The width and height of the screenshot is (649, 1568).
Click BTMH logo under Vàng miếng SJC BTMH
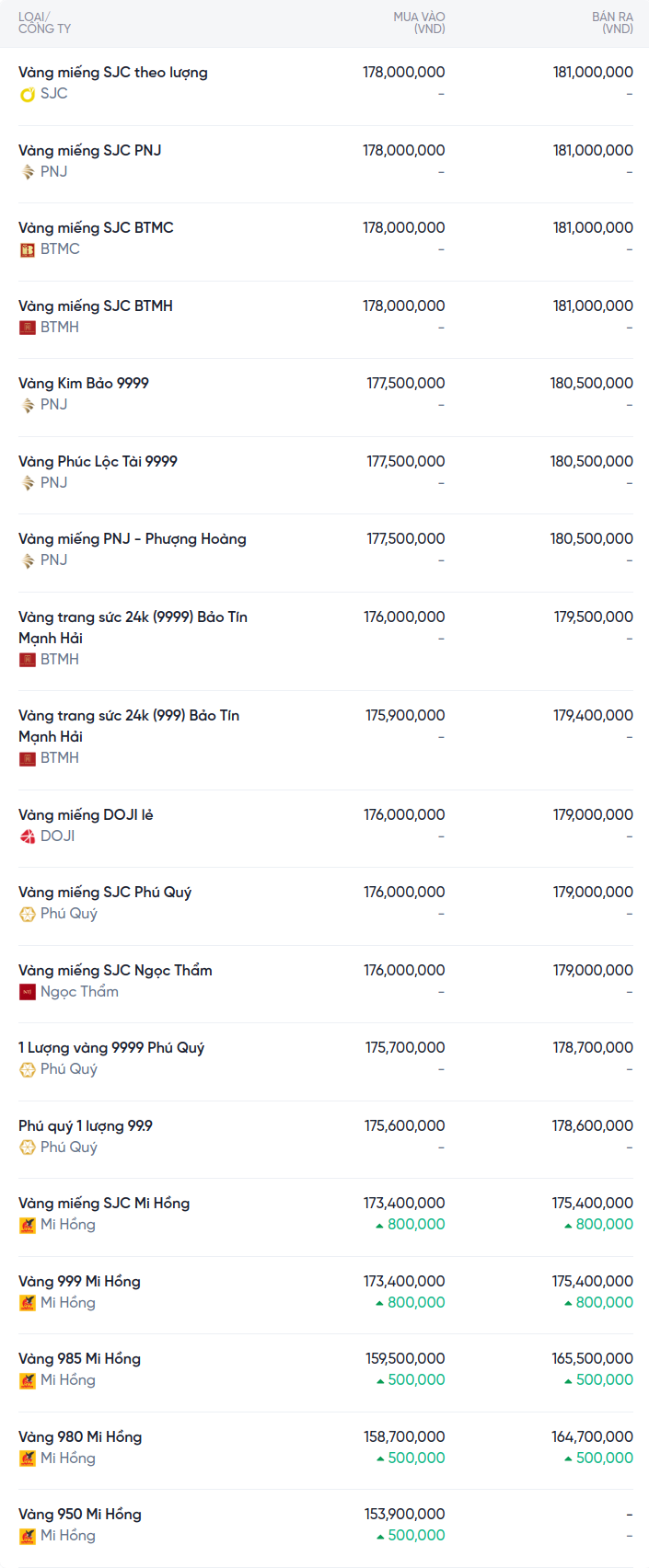(28, 328)
